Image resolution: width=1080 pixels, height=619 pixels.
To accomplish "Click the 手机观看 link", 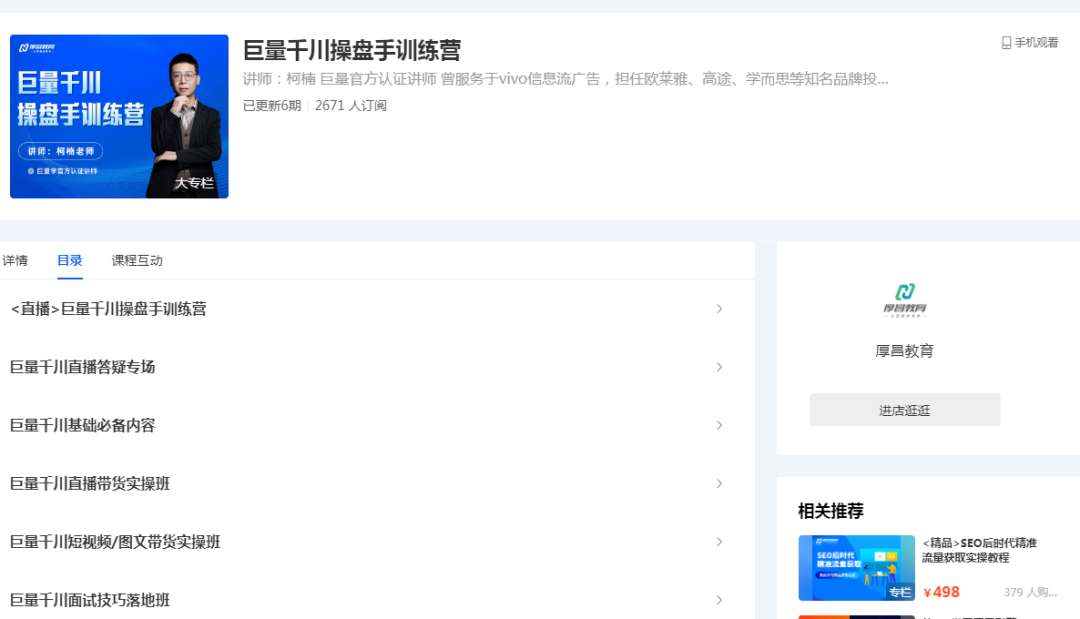I will coord(1036,43).
